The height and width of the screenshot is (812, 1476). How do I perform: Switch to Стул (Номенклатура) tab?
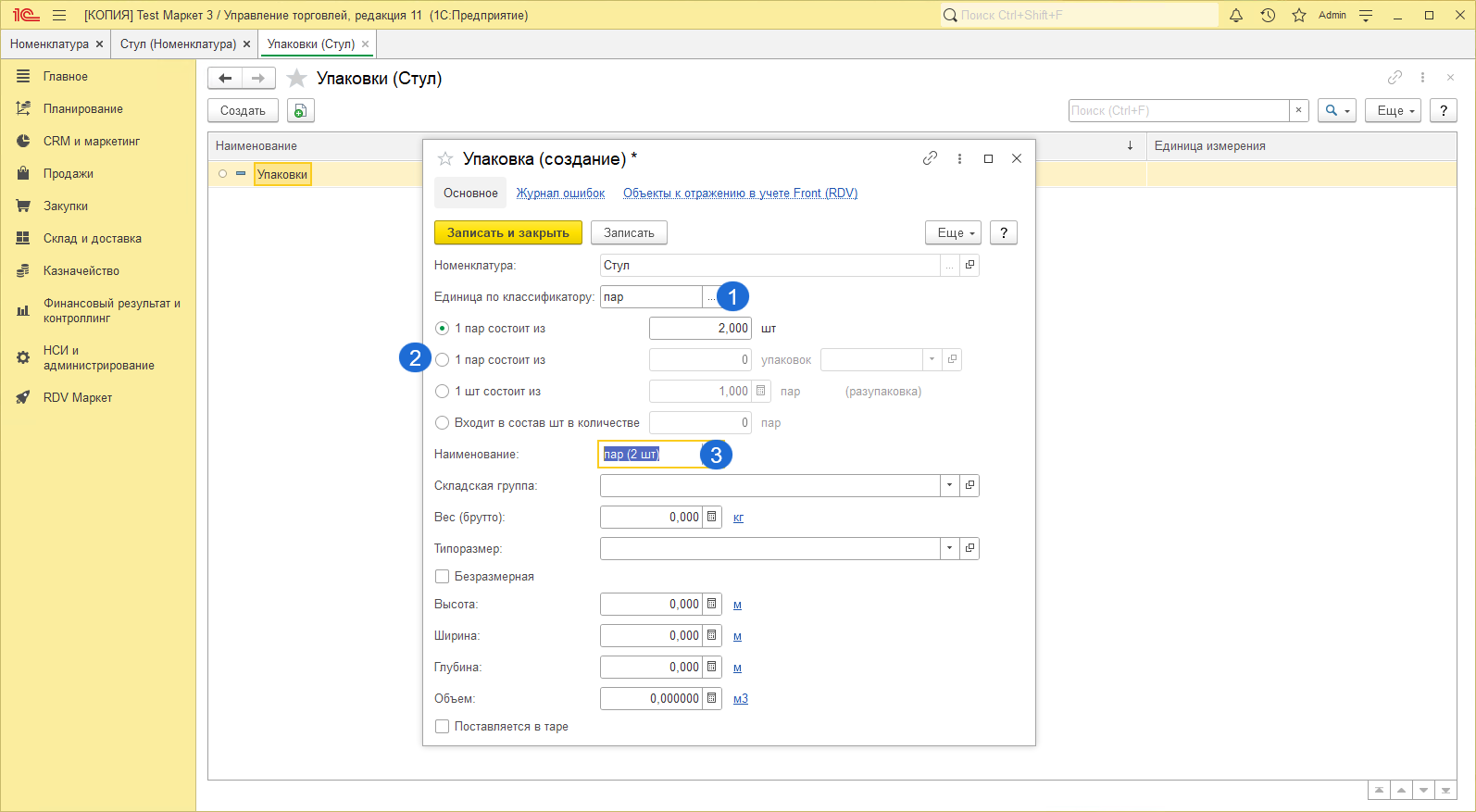pyautogui.click(x=178, y=44)
